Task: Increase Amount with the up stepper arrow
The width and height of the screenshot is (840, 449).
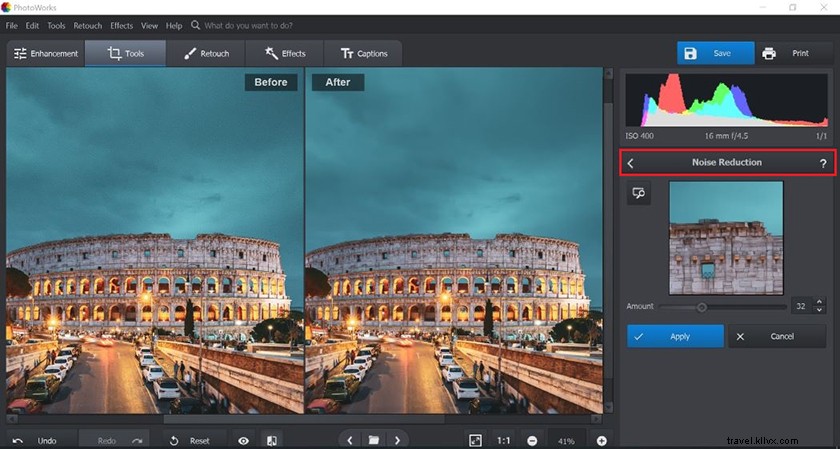Action: point(819,302)
